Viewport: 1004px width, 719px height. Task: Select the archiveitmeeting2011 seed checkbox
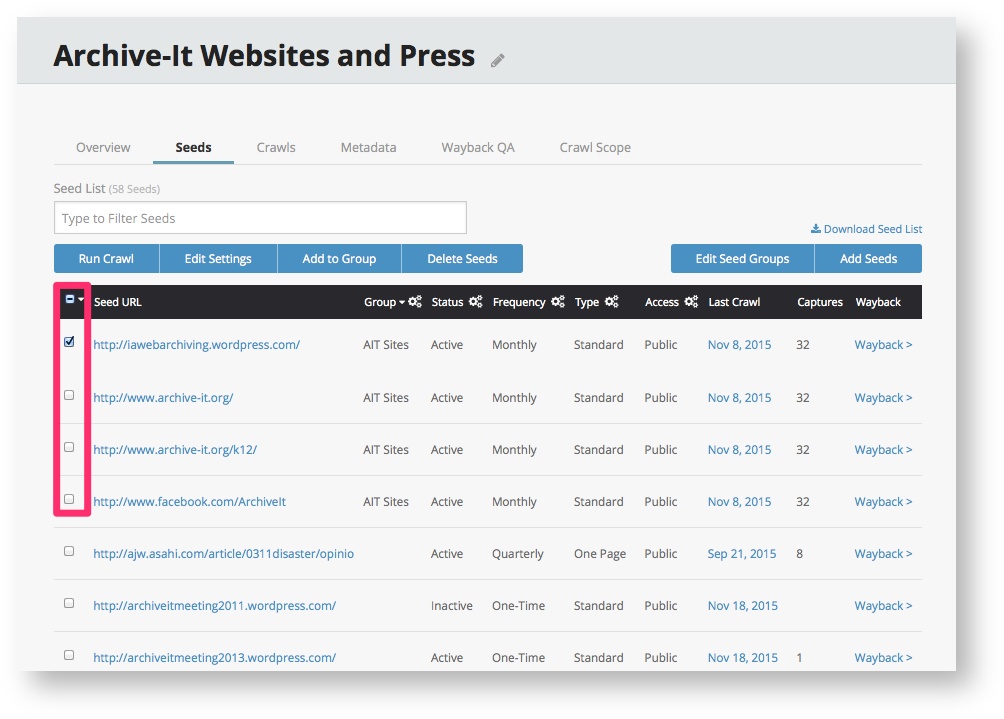69,603
